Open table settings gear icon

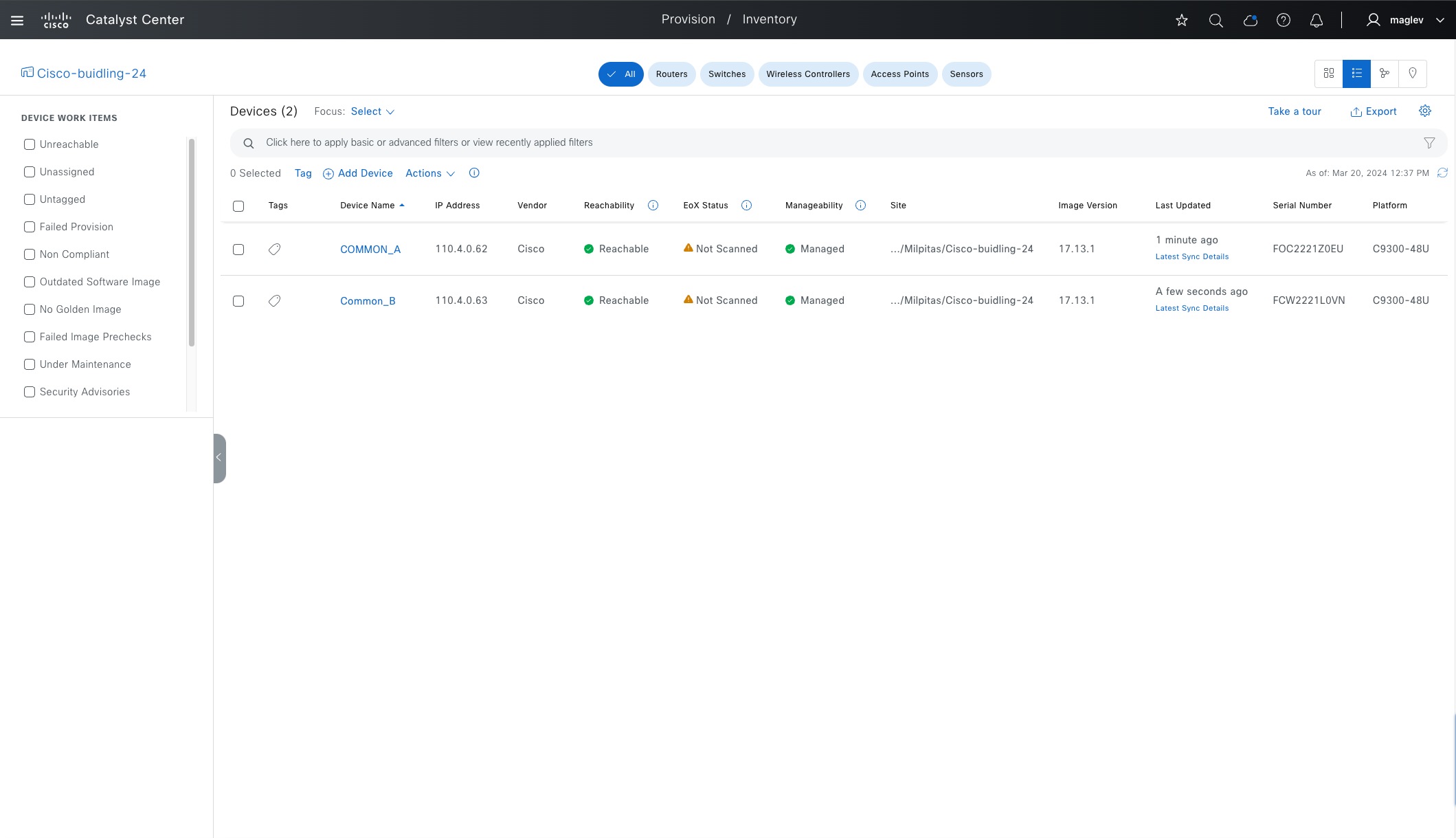coord(1425,111)
